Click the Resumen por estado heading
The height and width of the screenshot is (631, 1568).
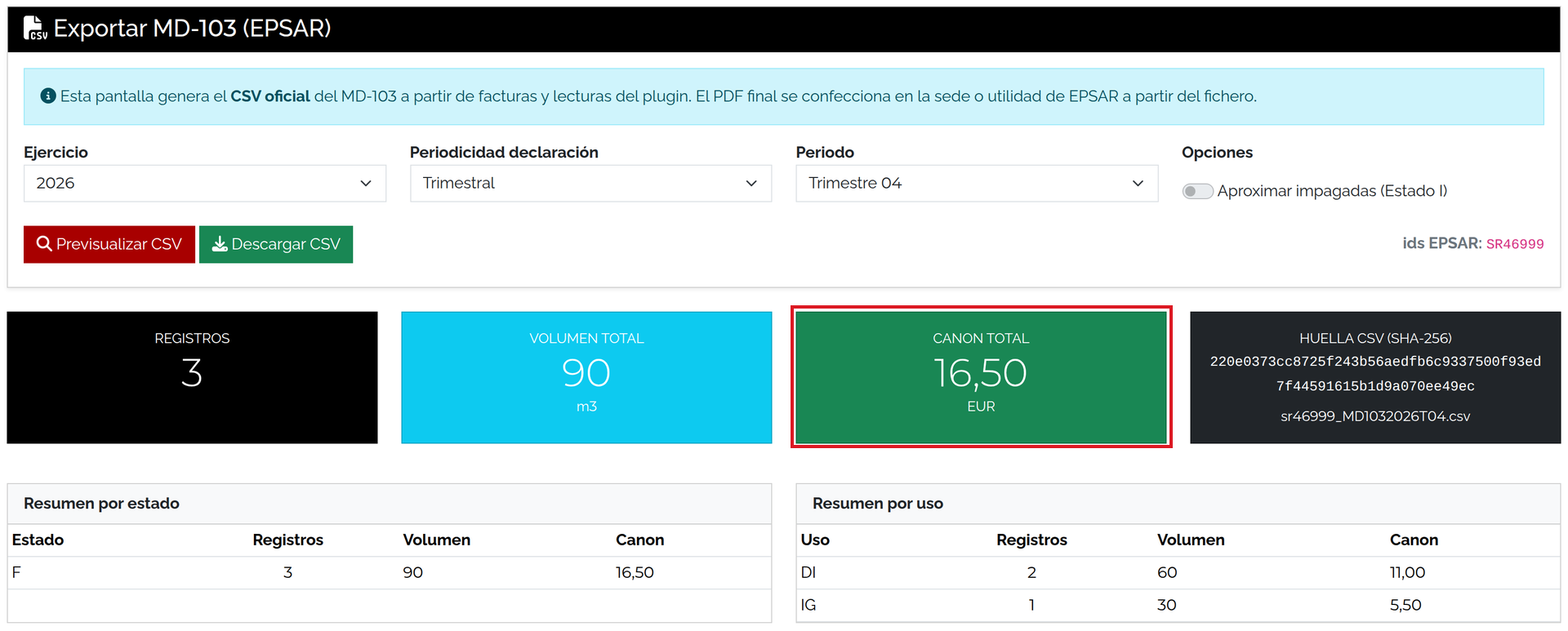tap(101, 504)
